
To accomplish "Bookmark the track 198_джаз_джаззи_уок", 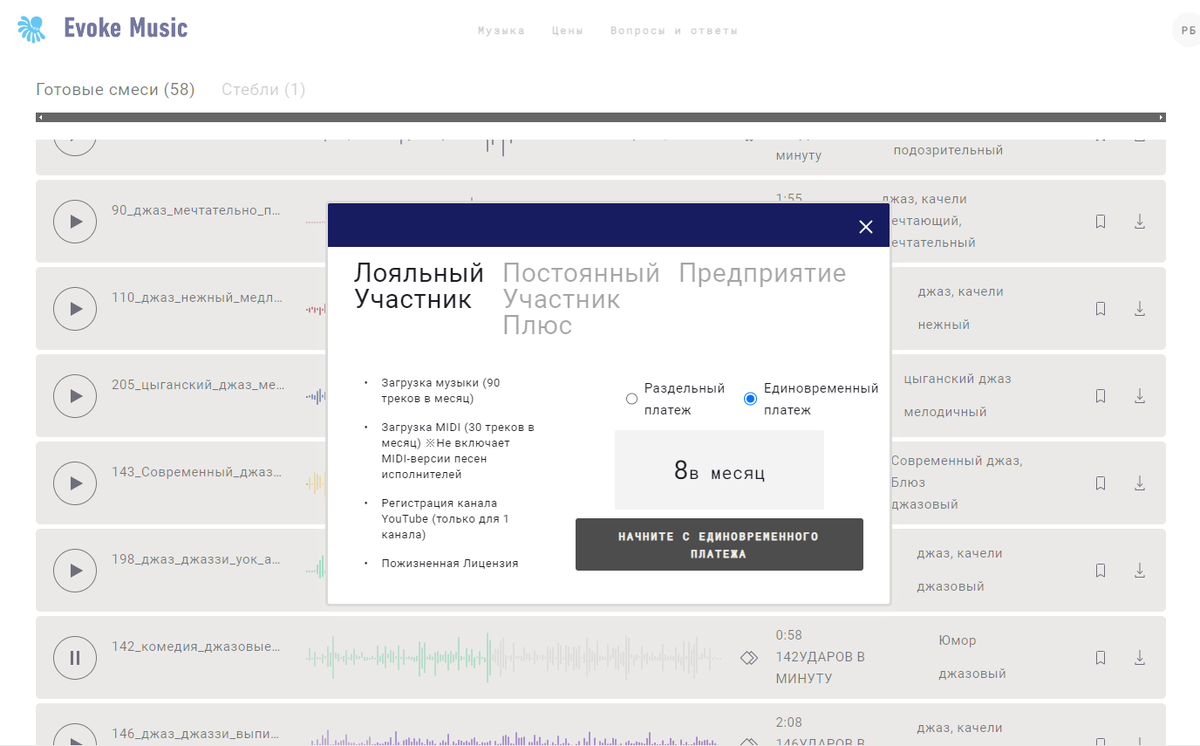I will click(1100, 570).
